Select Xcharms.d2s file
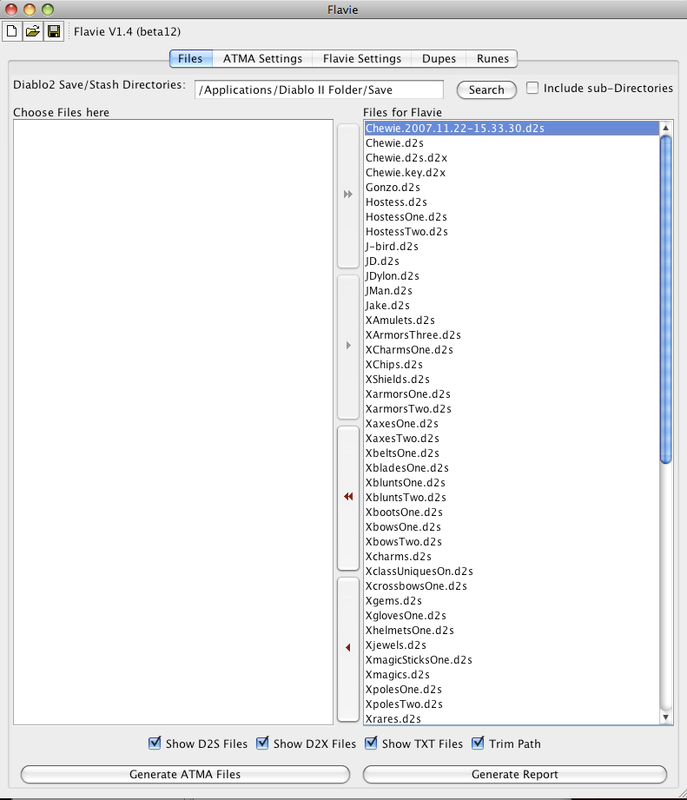 coord(512,557)
